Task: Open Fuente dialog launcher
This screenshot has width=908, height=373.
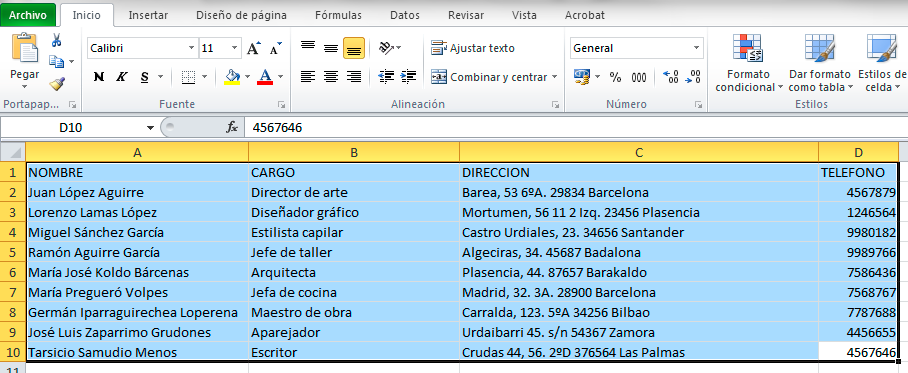Action: click(x=281, y=105)
